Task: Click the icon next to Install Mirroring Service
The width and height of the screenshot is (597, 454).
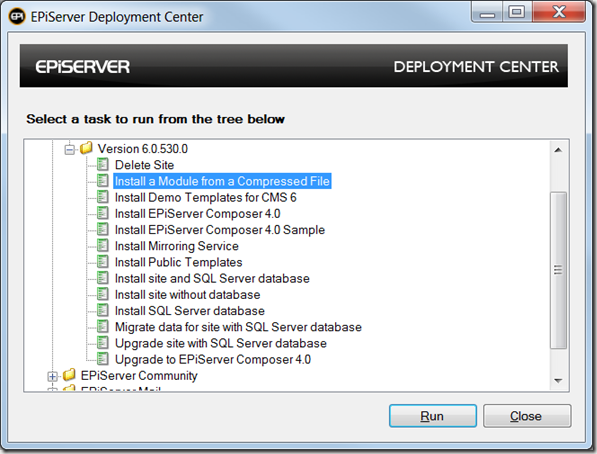Action: click(102, 246)
